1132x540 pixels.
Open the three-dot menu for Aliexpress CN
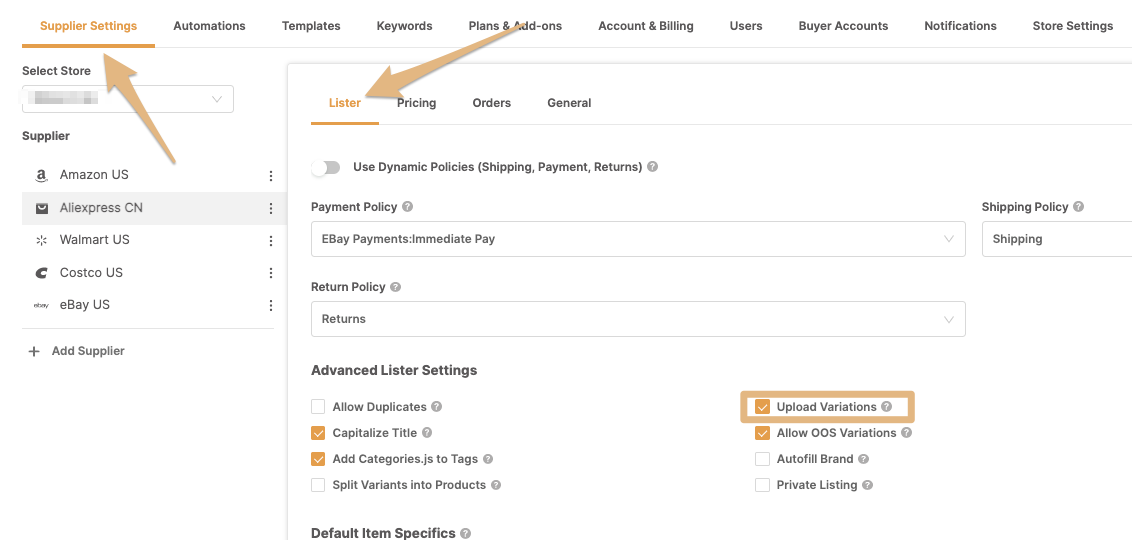pyautogui.click(x=271, y=208)
